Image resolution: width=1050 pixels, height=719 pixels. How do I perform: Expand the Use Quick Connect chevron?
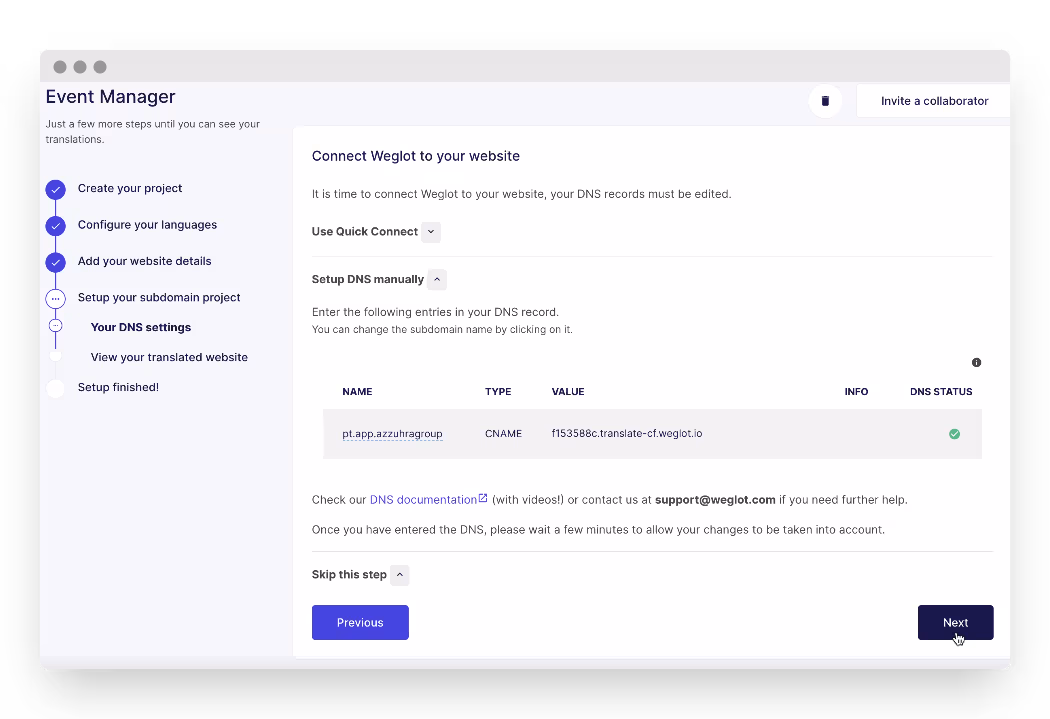point(431,232)
